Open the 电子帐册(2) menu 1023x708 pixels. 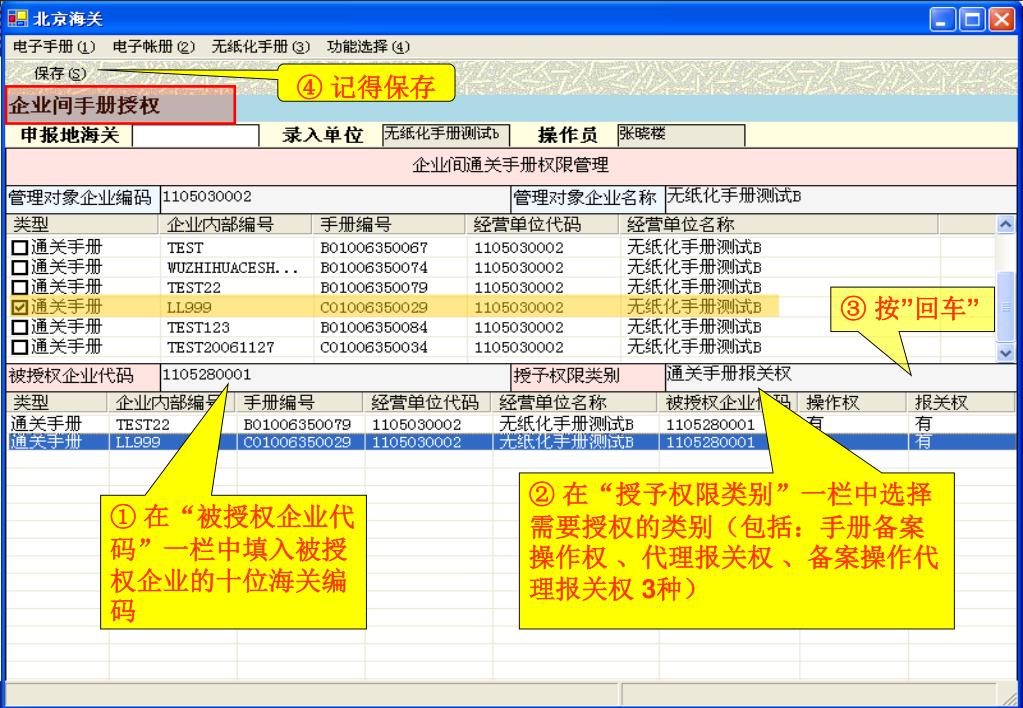[x=153, y=46]
